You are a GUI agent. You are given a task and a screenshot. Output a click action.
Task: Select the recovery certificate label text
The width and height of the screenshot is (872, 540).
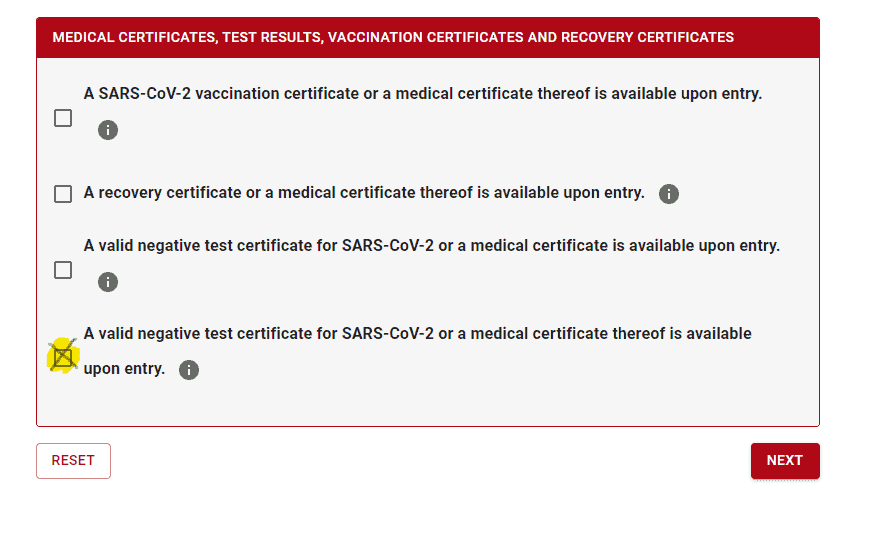[x=364, y=192]
